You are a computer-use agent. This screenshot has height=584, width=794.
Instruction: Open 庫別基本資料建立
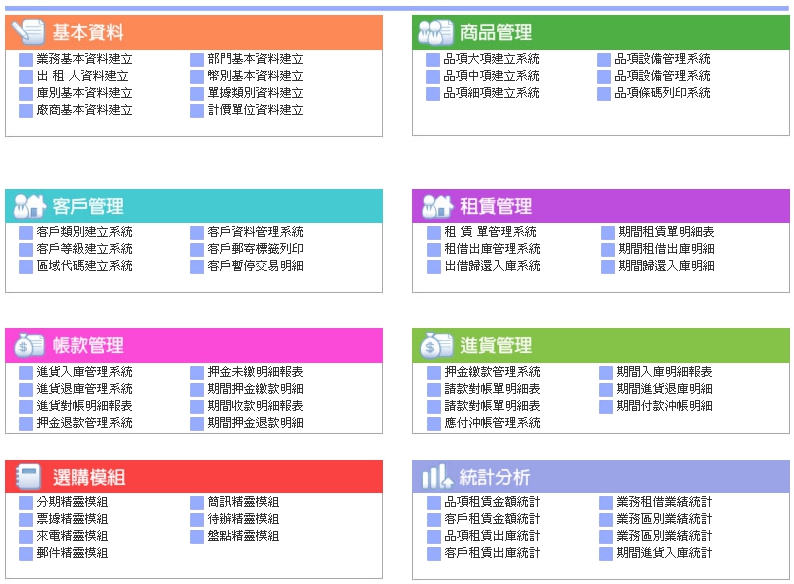pyautogui.click(x=84, y=93)
